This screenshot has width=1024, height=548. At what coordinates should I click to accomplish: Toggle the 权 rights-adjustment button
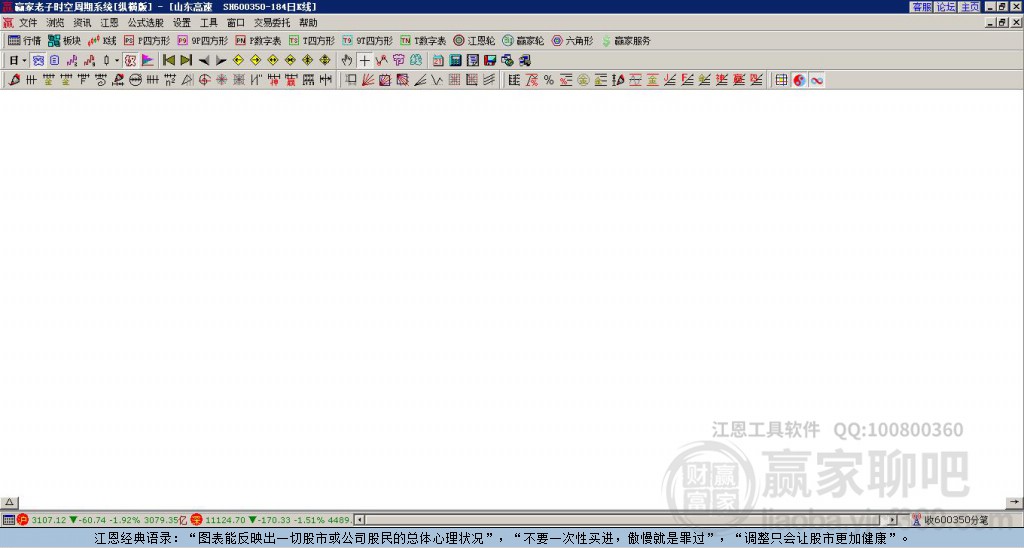130,60
